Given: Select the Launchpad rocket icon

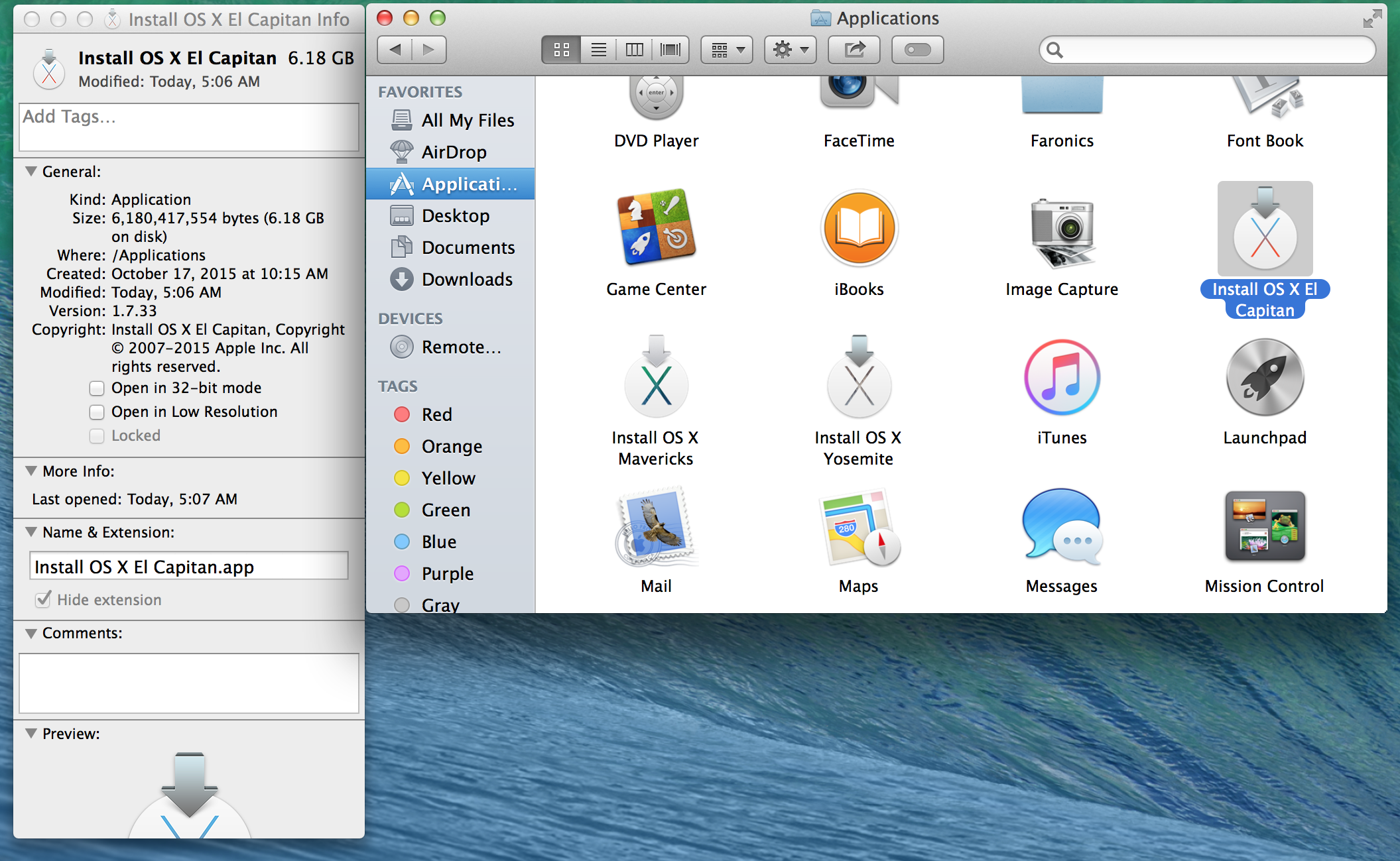Looking at the screenshot, I should coord(1265,378).
